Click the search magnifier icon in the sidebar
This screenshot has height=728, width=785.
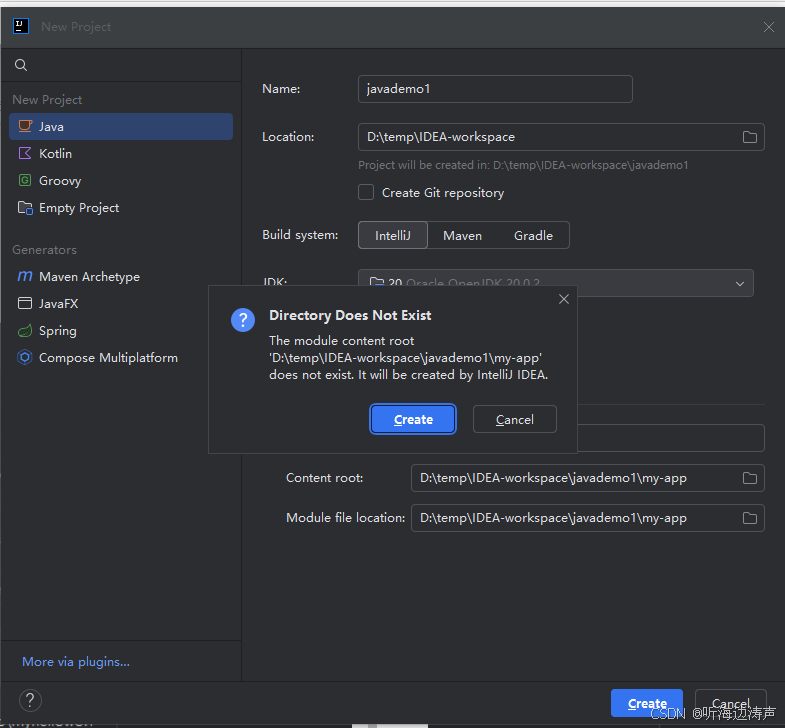pyautogui.click(x=21, y=65)
